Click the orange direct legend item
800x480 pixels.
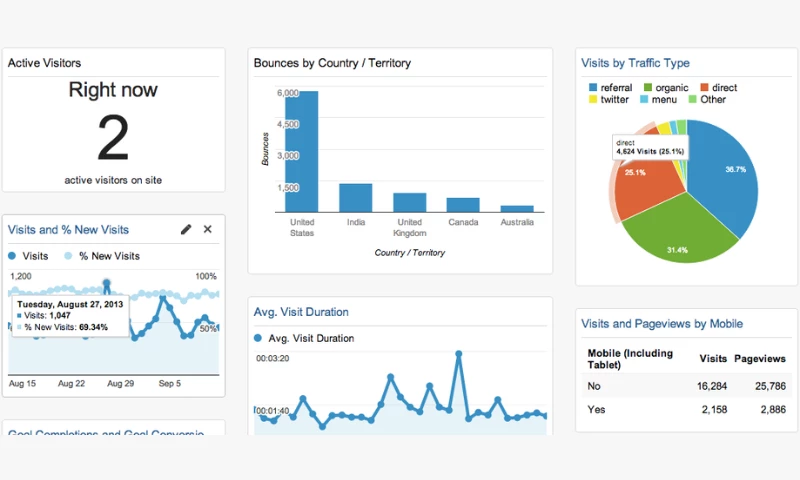click(717, 88)
